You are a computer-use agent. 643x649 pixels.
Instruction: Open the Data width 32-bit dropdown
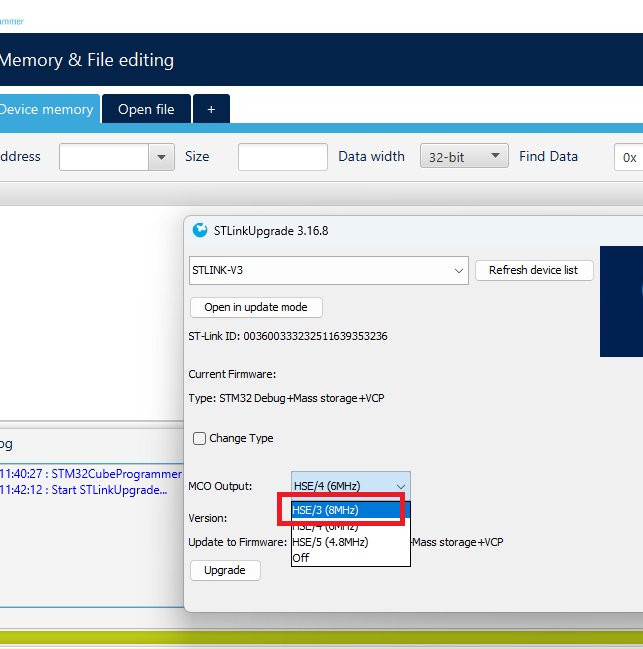click(x=464, y=156)
